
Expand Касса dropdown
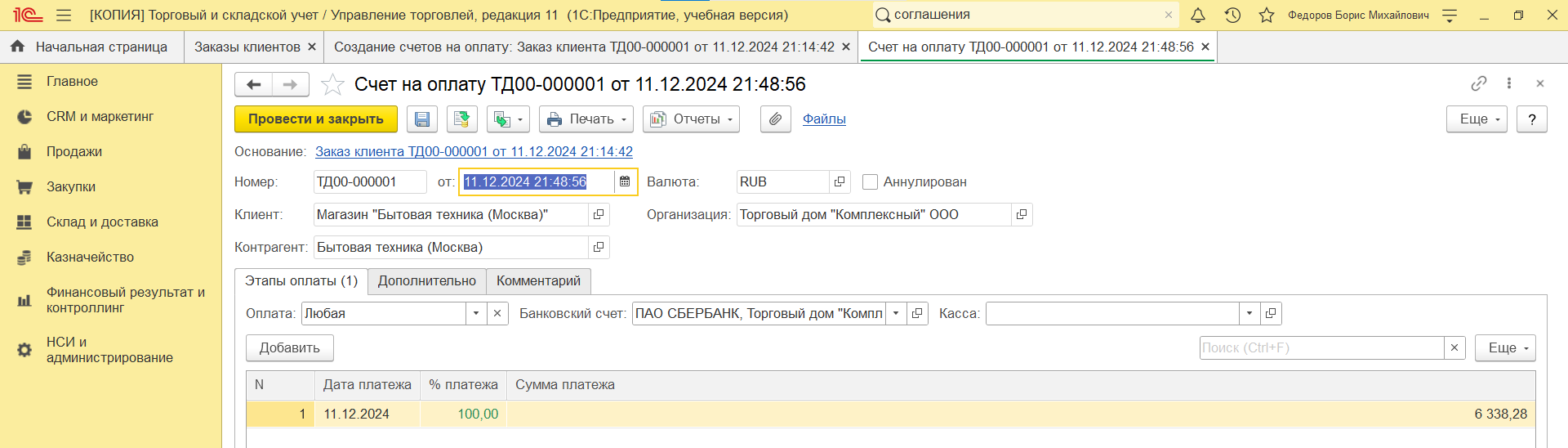[1249, 314]
